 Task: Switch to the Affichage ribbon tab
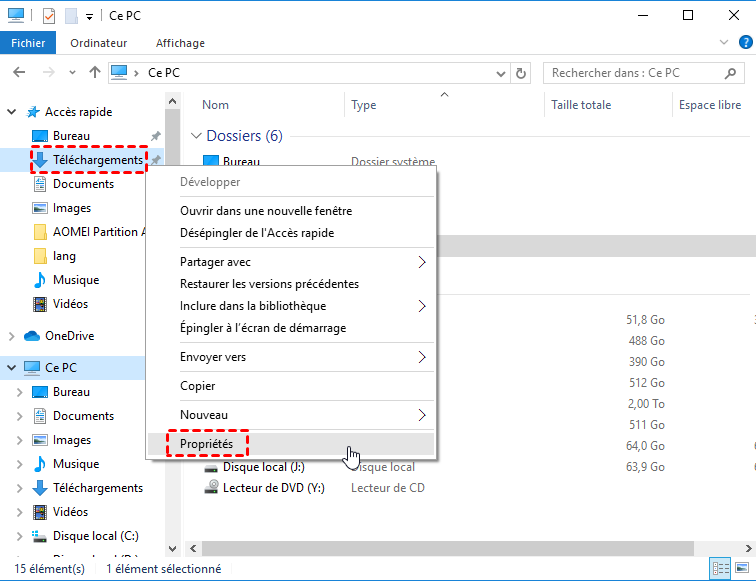[x=180, y=43]
